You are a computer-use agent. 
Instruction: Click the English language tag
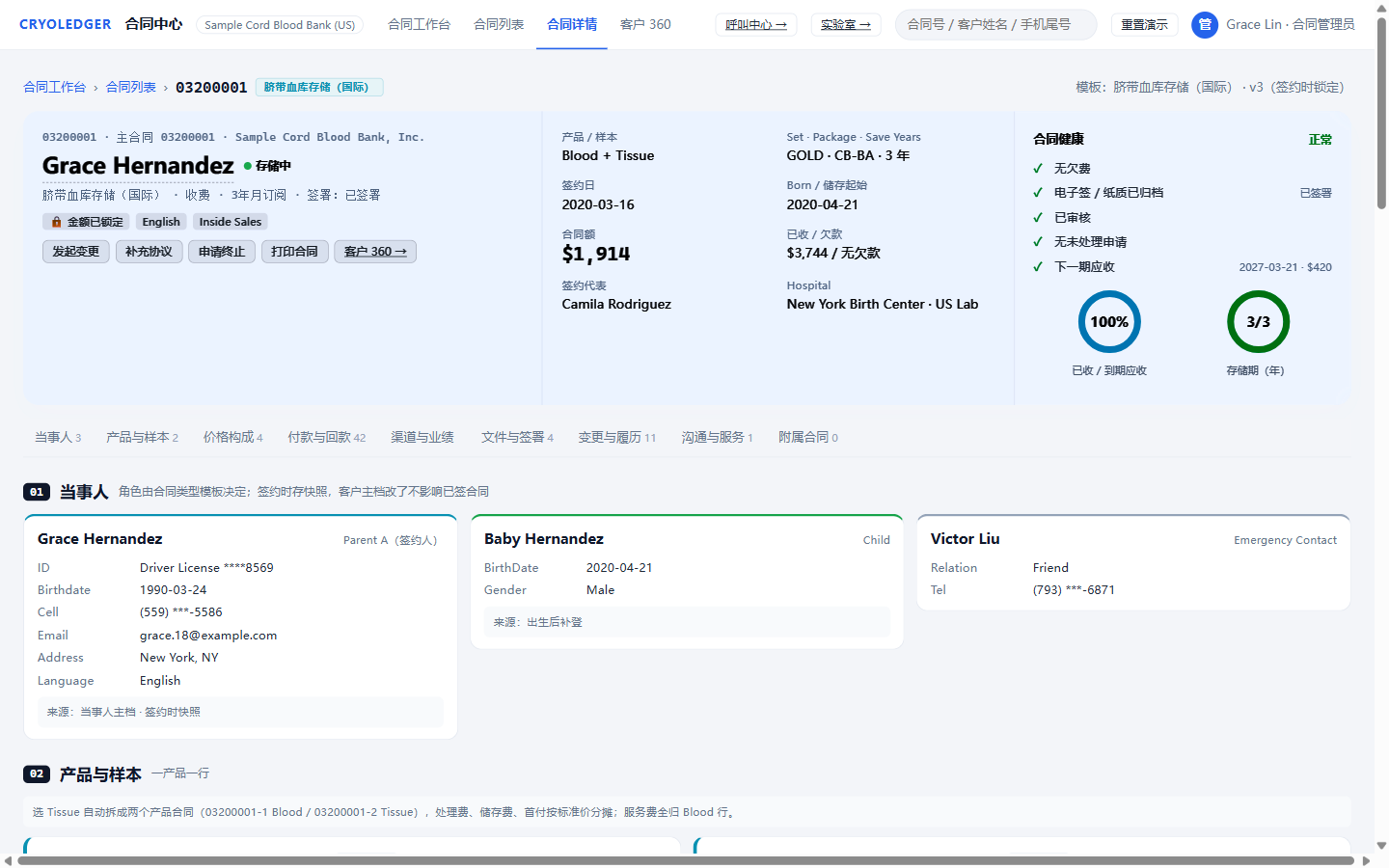click(161, 222)
